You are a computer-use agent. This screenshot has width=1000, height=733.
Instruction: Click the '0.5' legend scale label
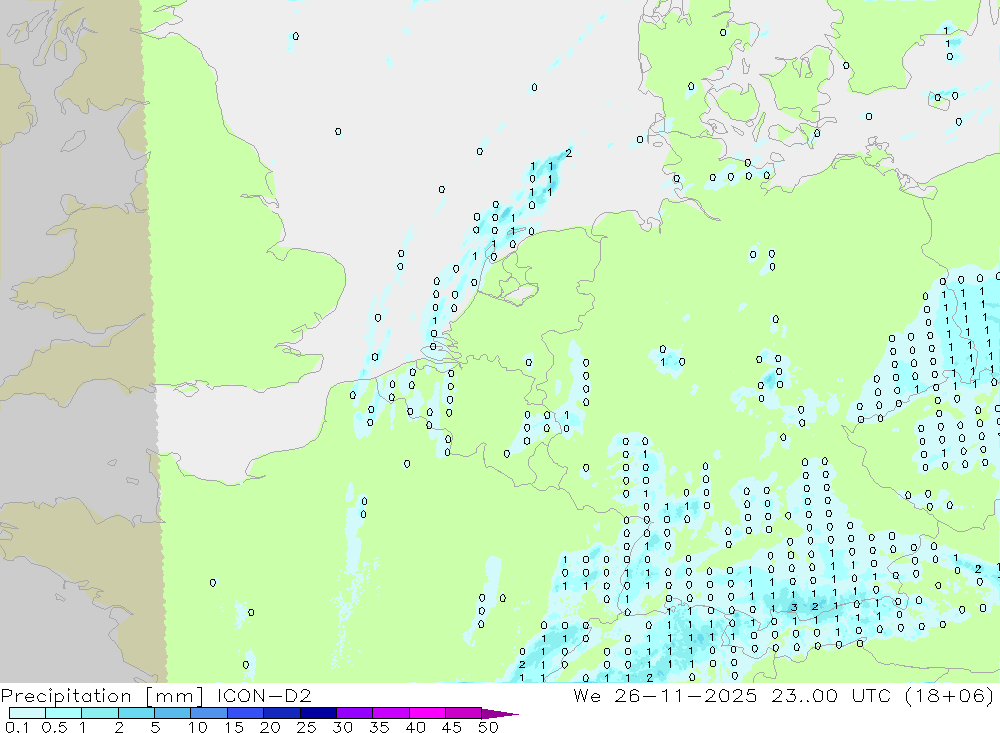54,727
